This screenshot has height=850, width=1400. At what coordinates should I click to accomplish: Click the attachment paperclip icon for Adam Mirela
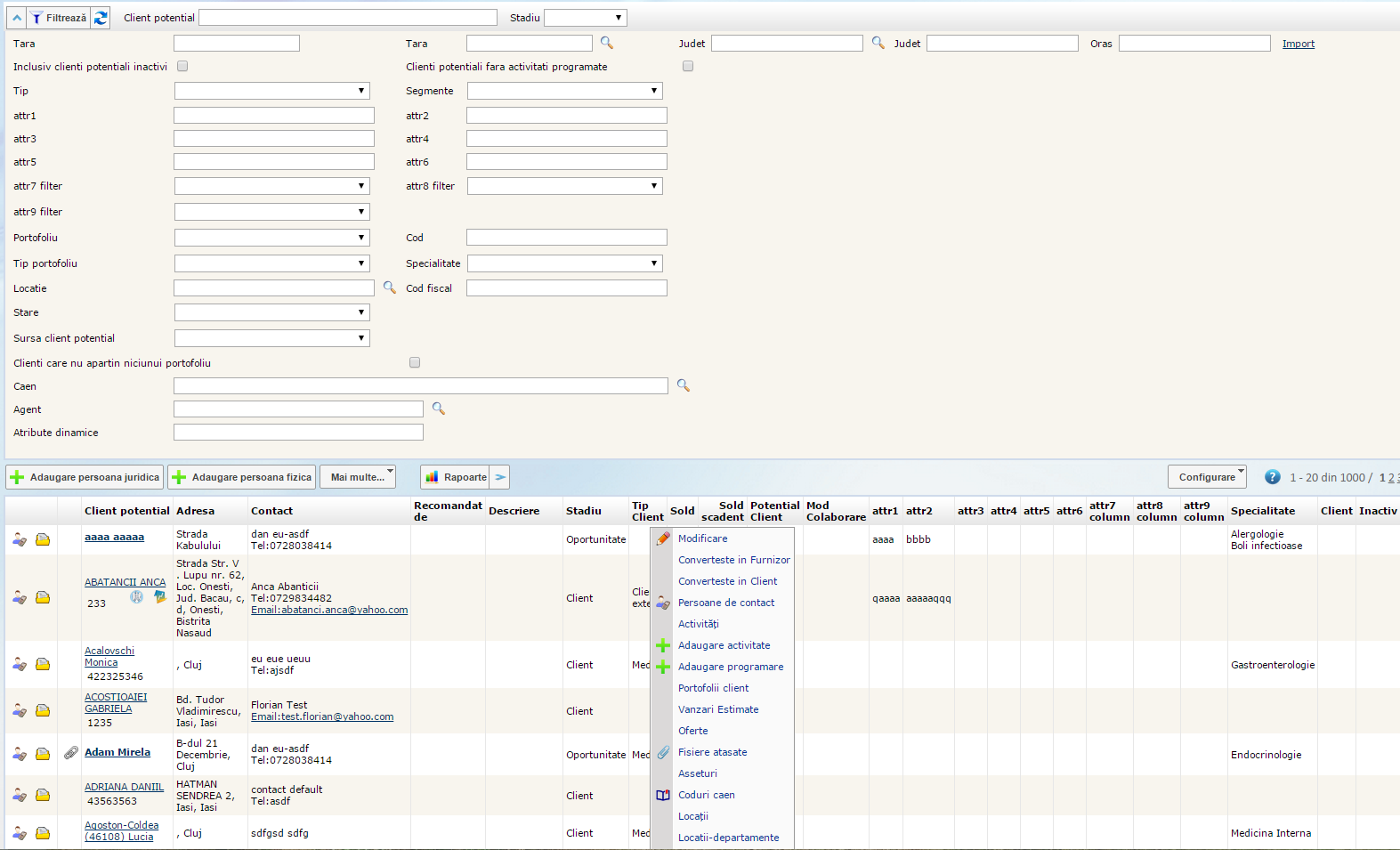[x=71, y=753]
